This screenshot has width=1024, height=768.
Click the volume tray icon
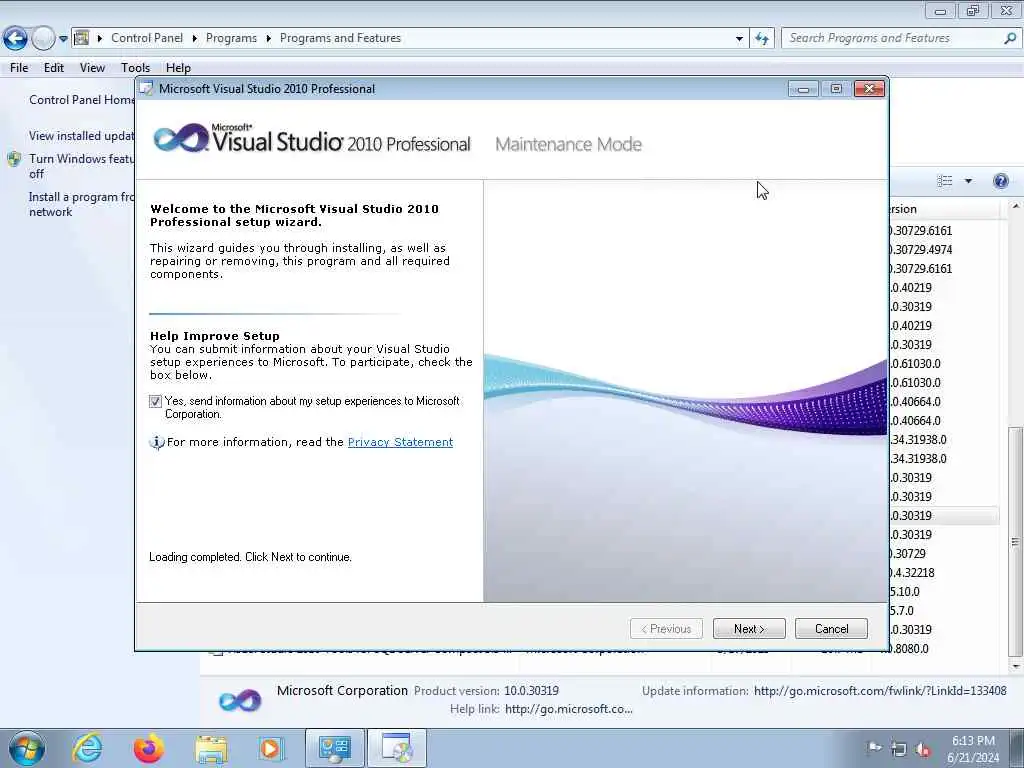[x=923, y=749]
